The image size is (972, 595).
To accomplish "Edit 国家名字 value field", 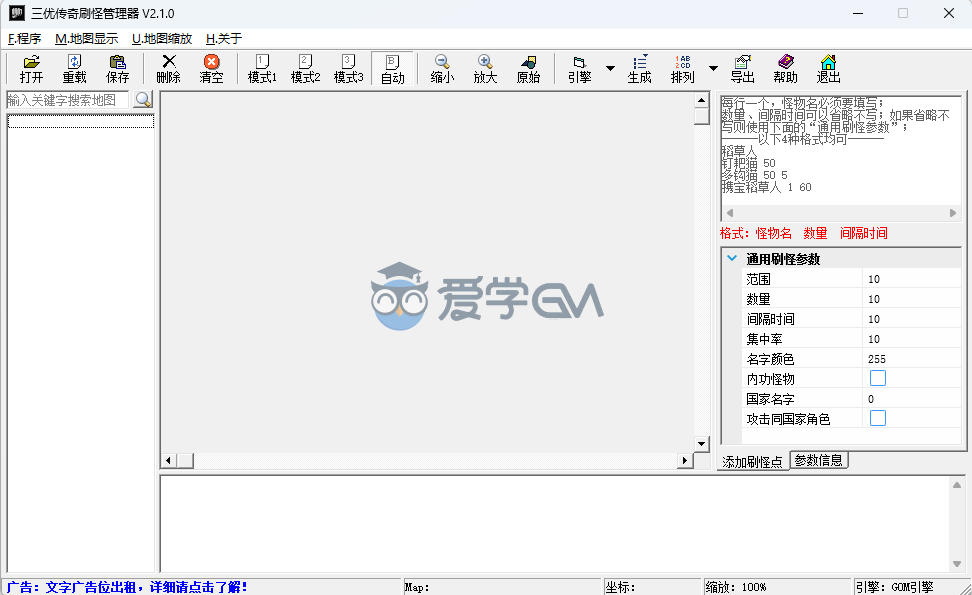I will tap(911, 399).
